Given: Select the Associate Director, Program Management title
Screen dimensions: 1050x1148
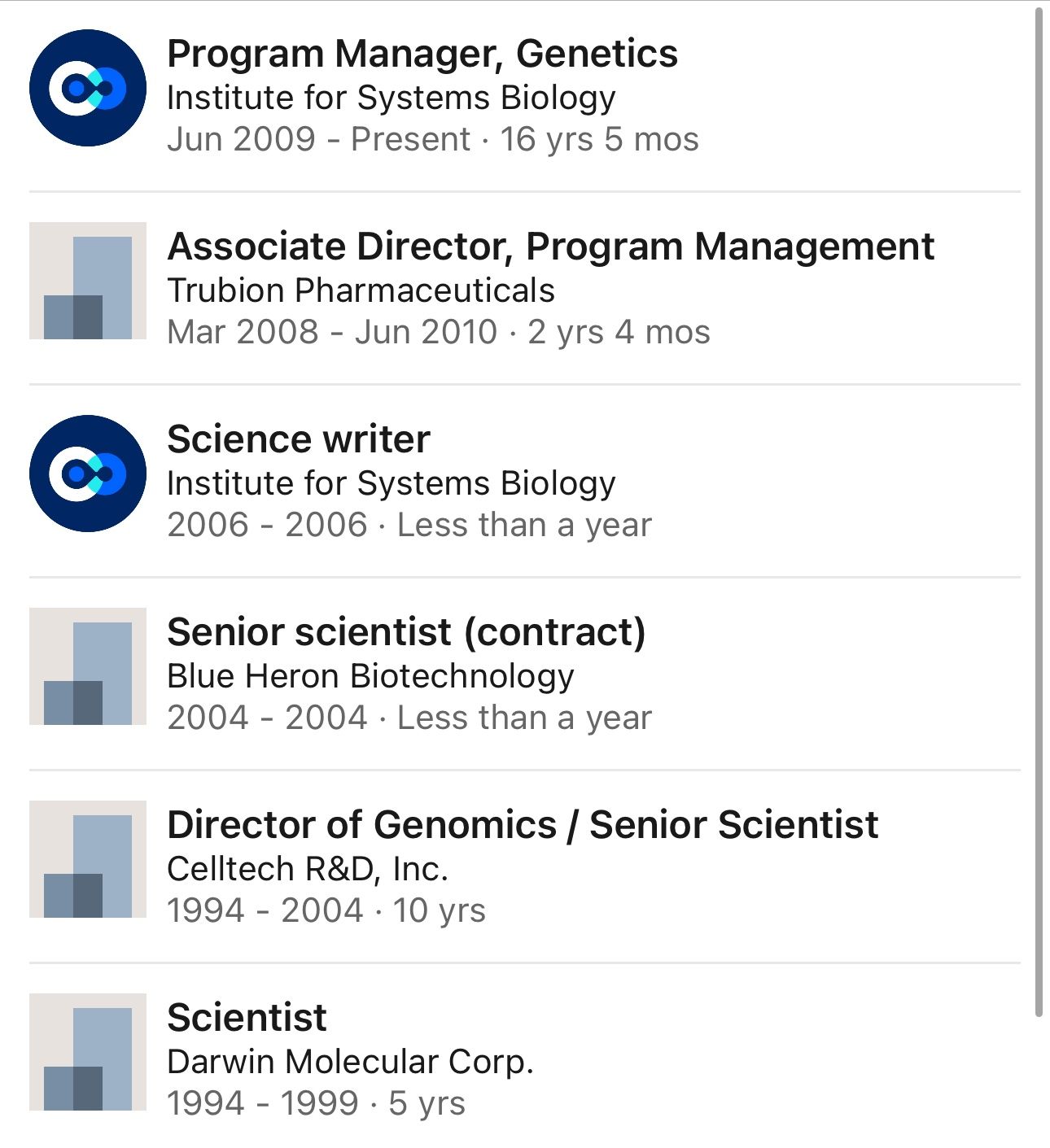Looking at the screenshot, I should point(550,247).
